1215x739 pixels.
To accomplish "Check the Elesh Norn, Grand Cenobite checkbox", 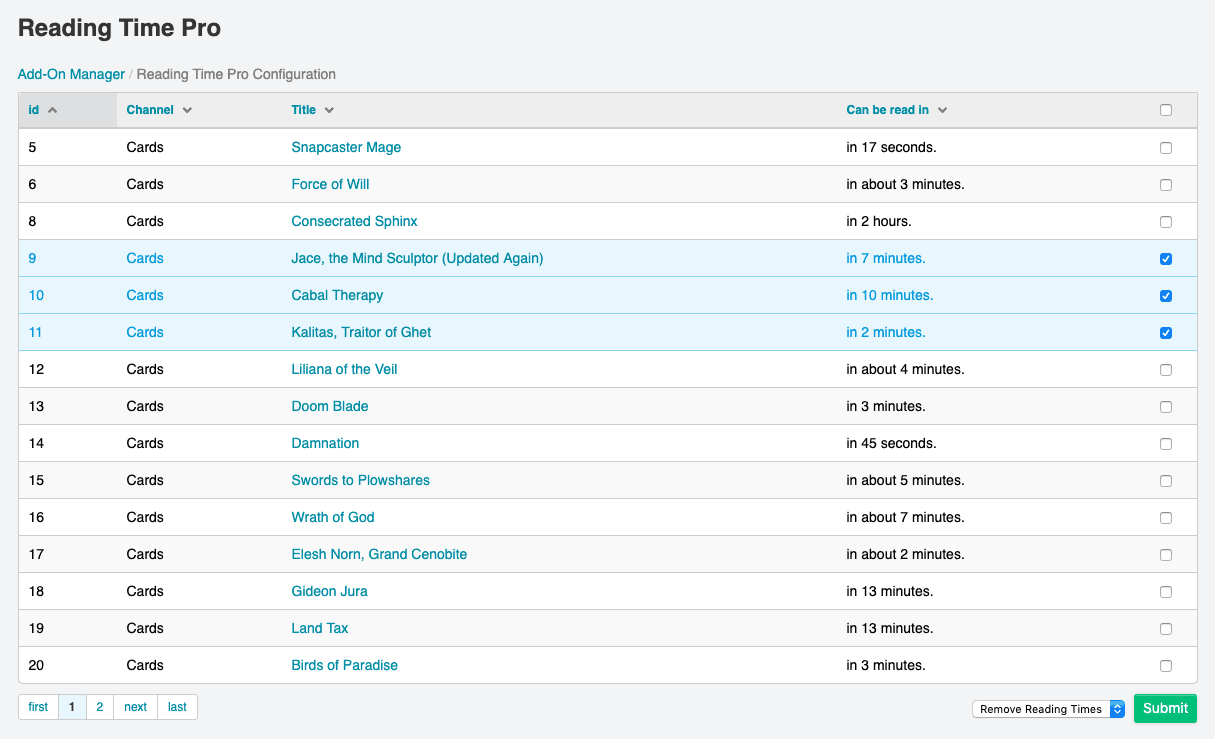I will coord(1166,555).
